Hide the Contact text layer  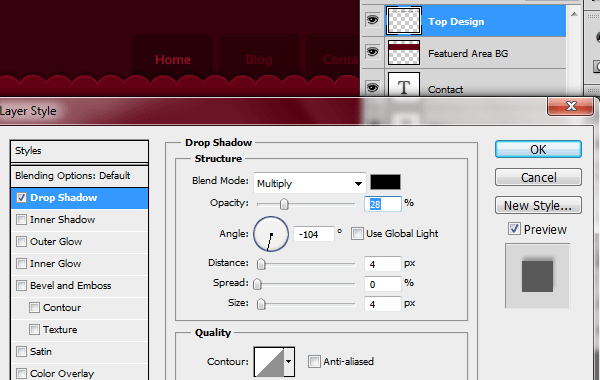(372, 88)
